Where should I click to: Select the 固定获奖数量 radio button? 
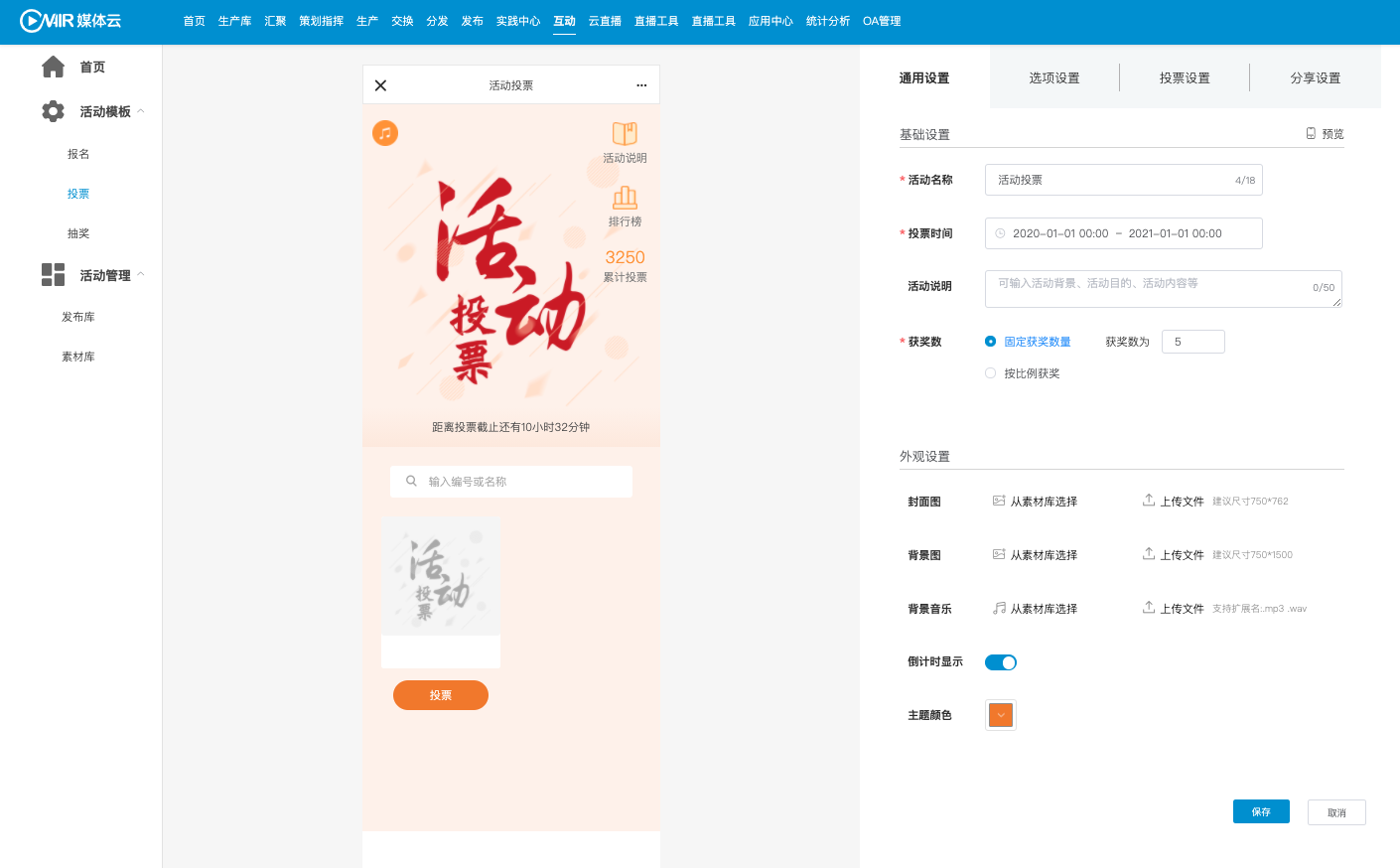click(x=990, y=342)
